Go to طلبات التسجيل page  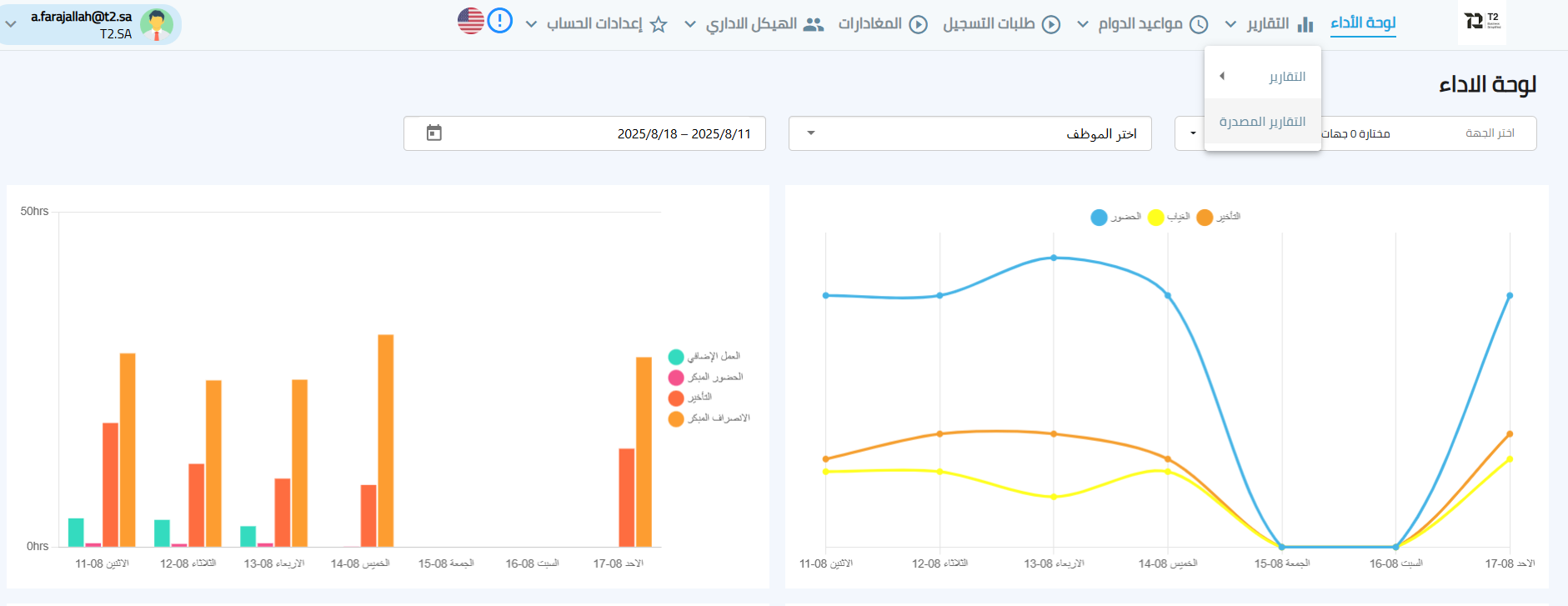(x=989, y=23)
